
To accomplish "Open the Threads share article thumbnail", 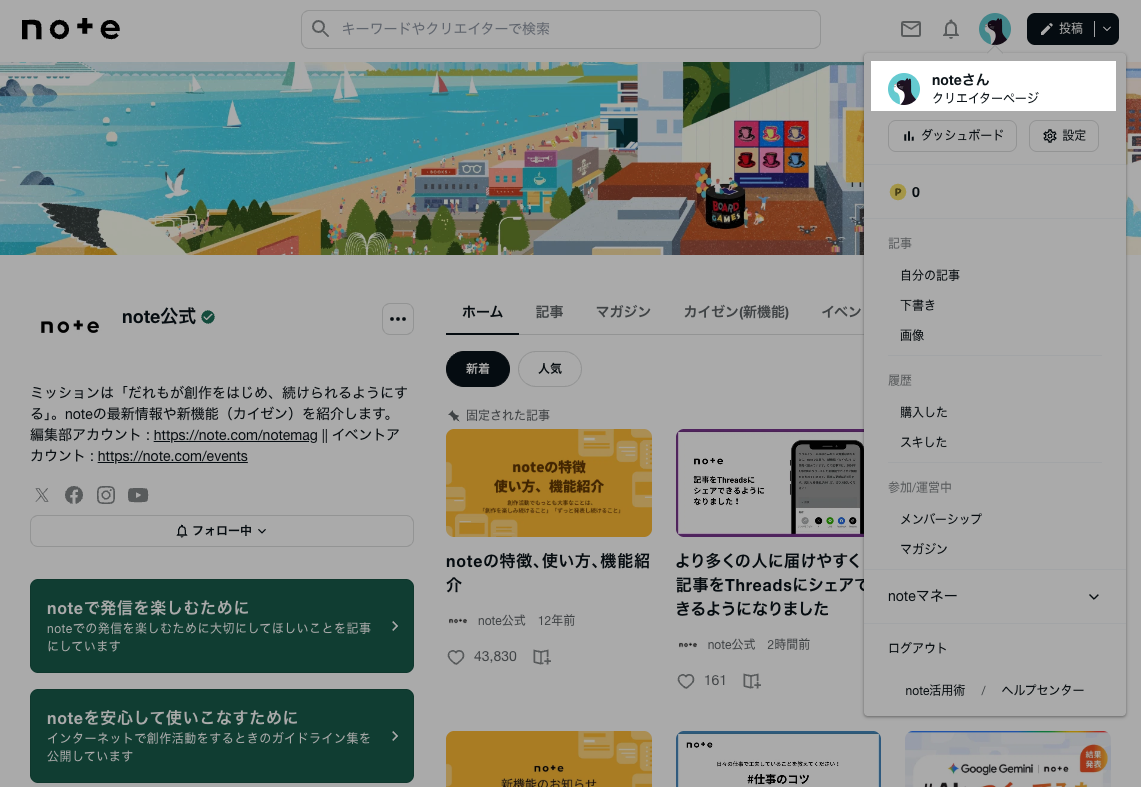I will (x=770, y=483).
